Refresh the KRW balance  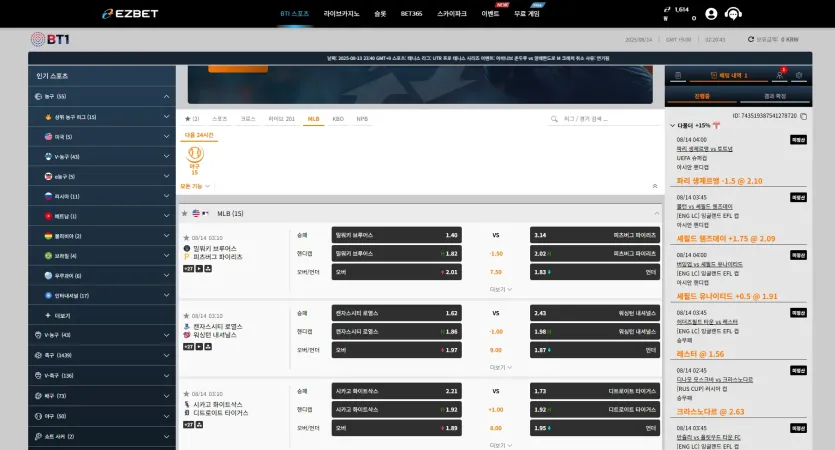(751, 39)
